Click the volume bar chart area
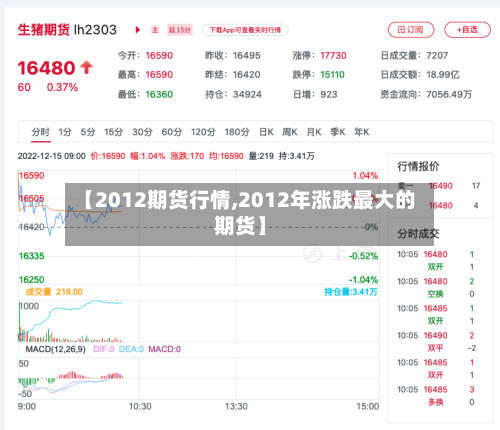 [x=199, y=321]
